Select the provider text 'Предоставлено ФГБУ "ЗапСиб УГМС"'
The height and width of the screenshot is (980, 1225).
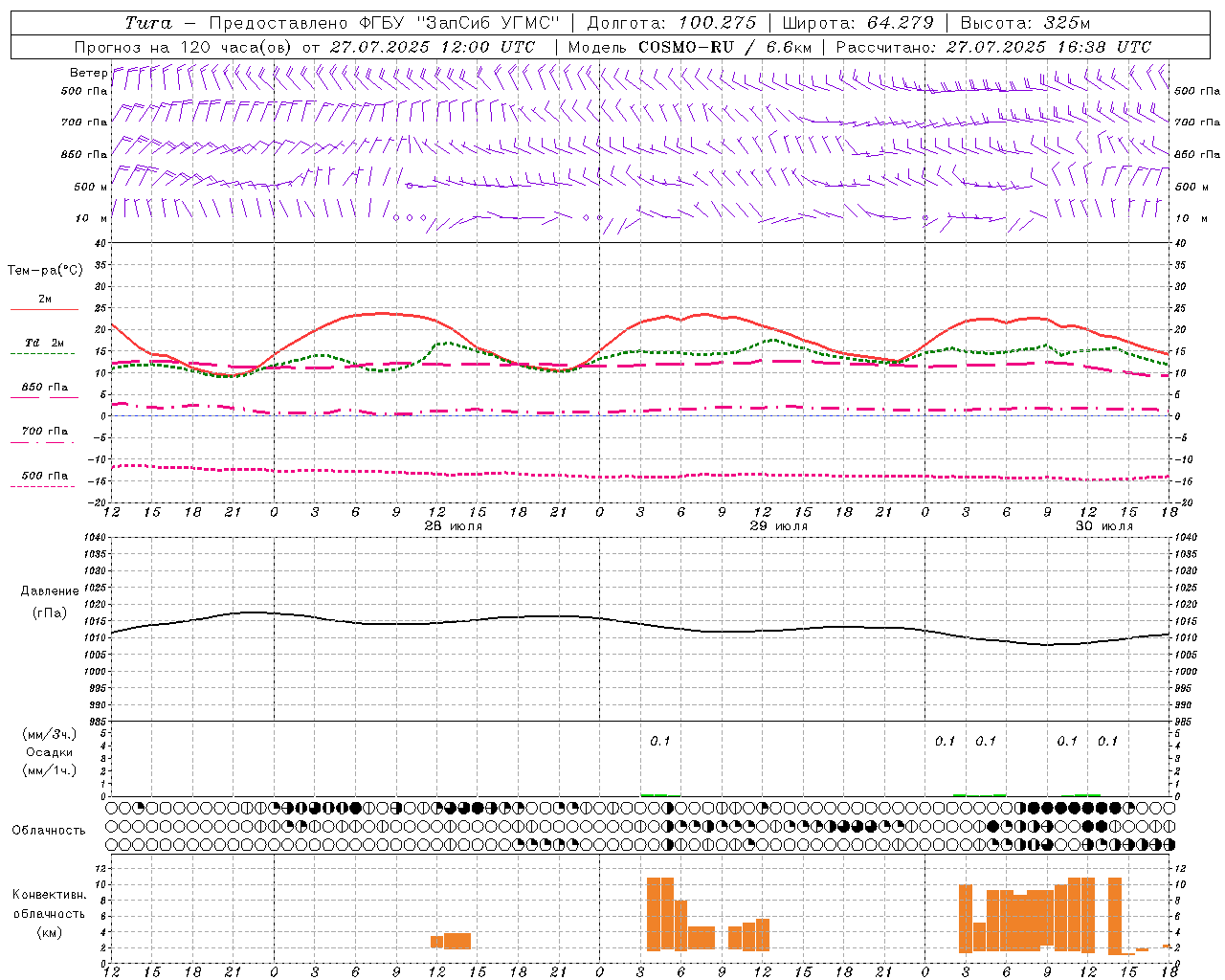coord(384,23)
